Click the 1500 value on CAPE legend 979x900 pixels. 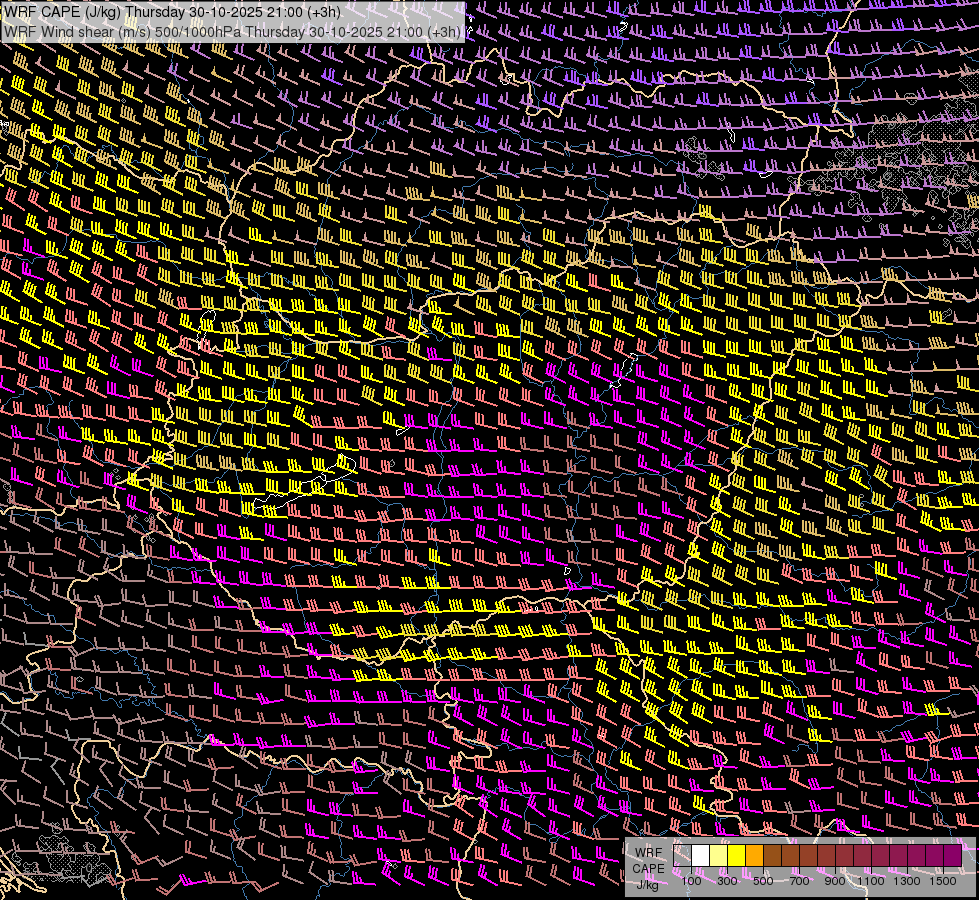pyautogui.click(x=943, y=881)
